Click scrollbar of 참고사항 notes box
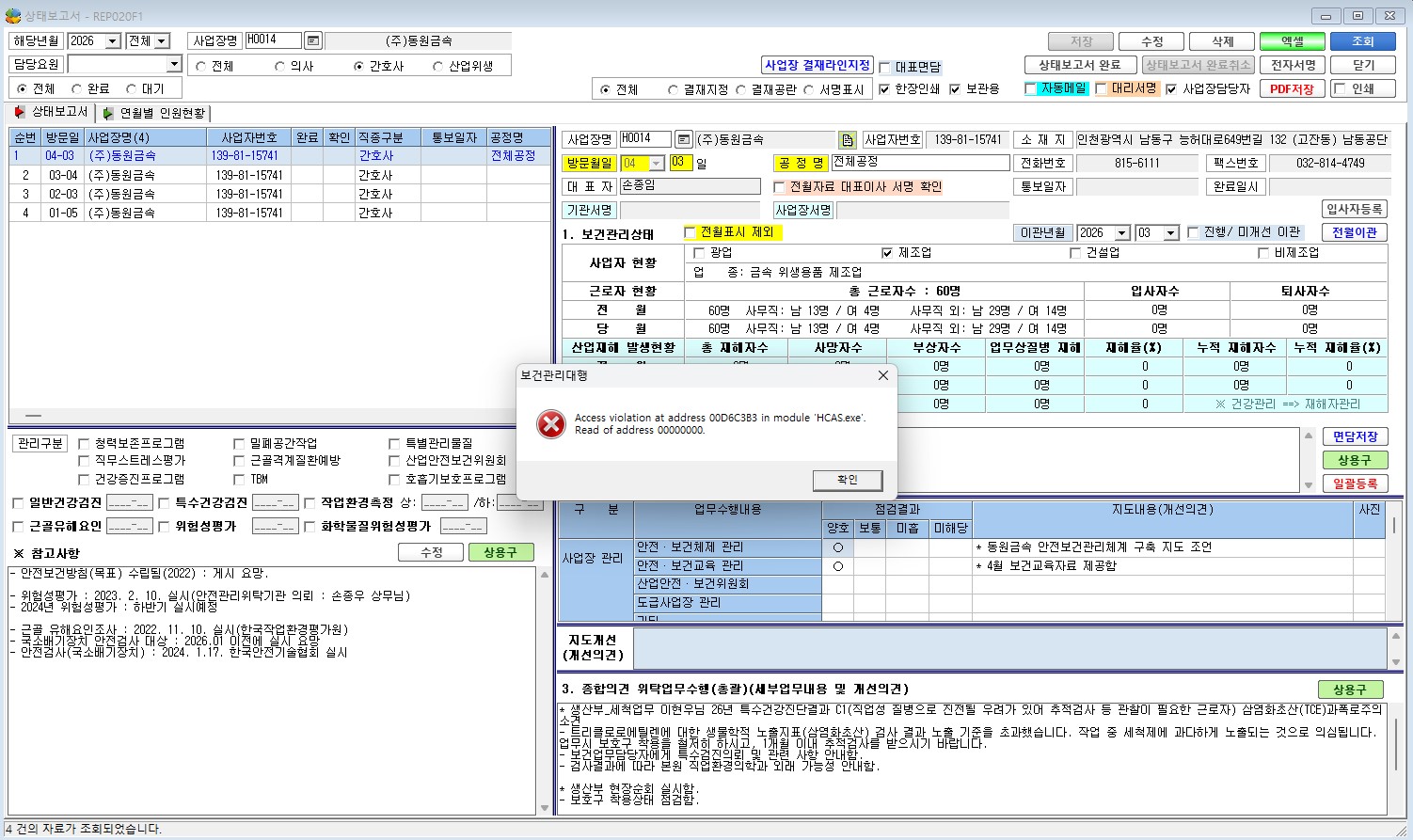 pos(544,691)
